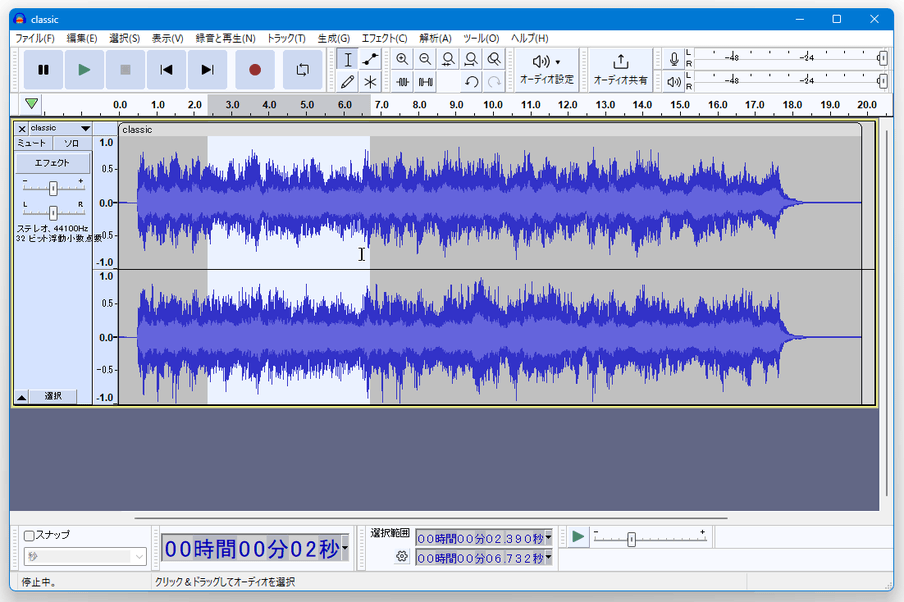Click the track 選択 button
904x602 pixels.
pyautogui.click(x=53, y=397)
